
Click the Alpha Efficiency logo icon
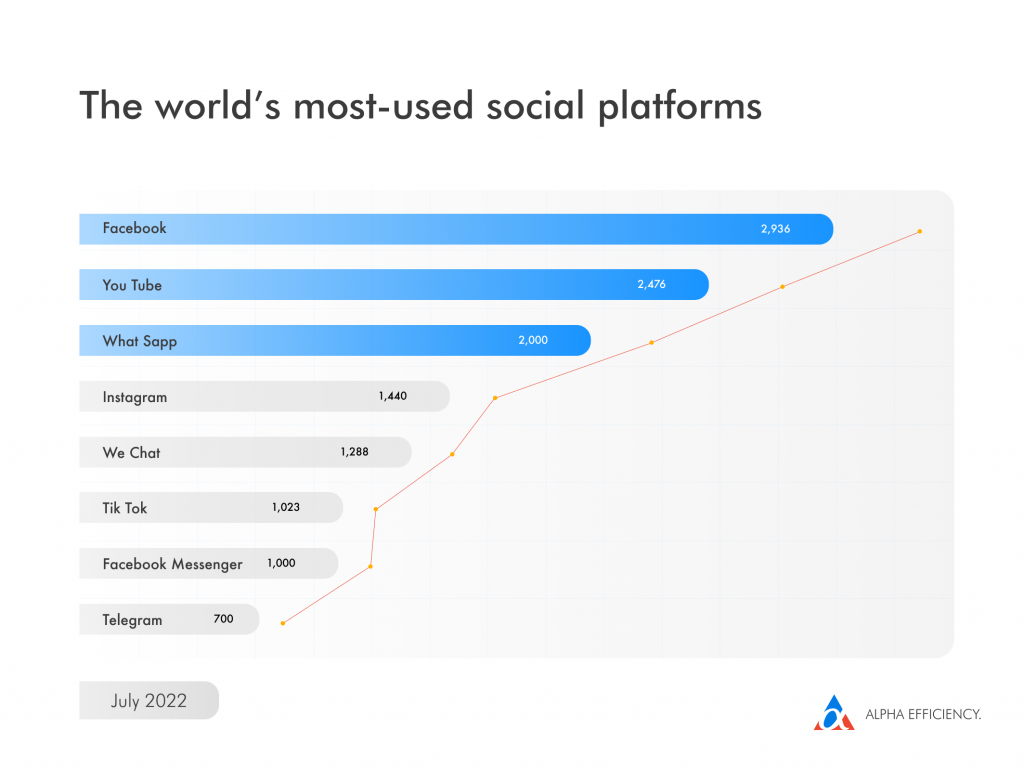(833, 712)
